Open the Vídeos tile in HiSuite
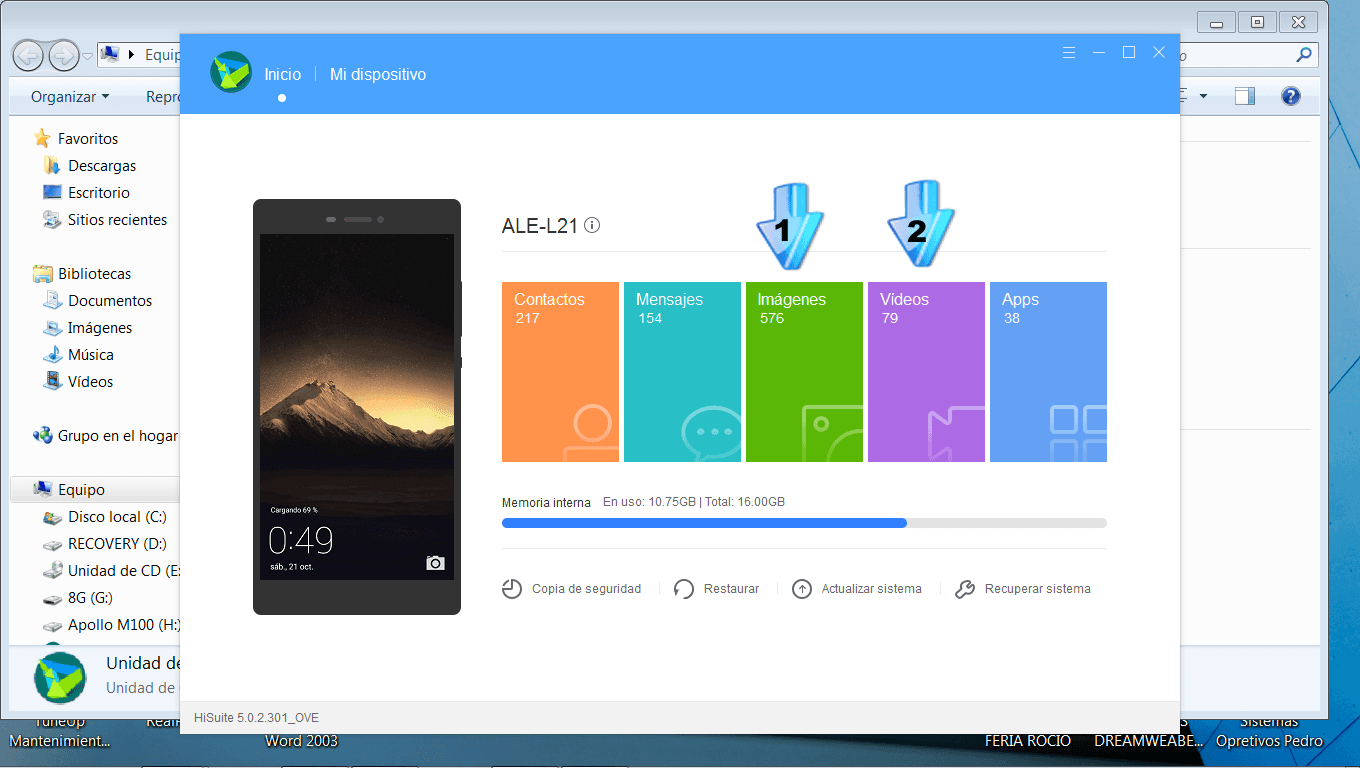Screen dimensions: 1360x768 926,372
